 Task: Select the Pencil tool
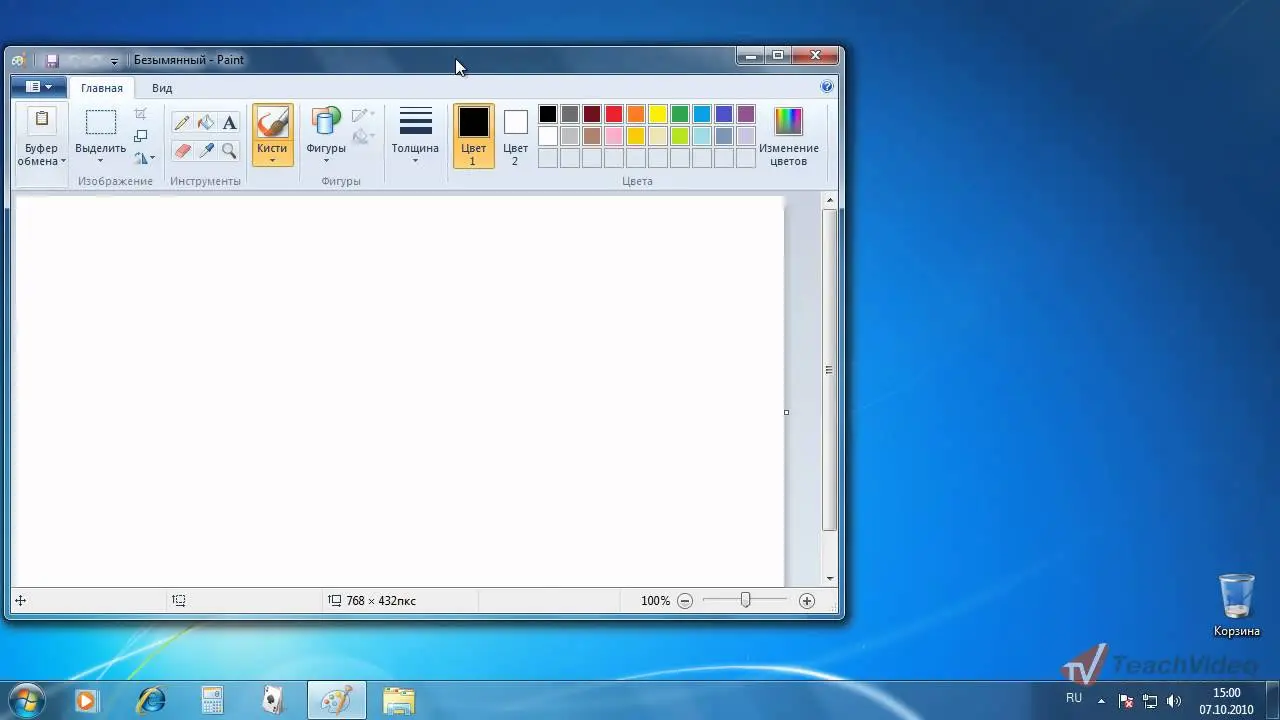coord(182,123)
